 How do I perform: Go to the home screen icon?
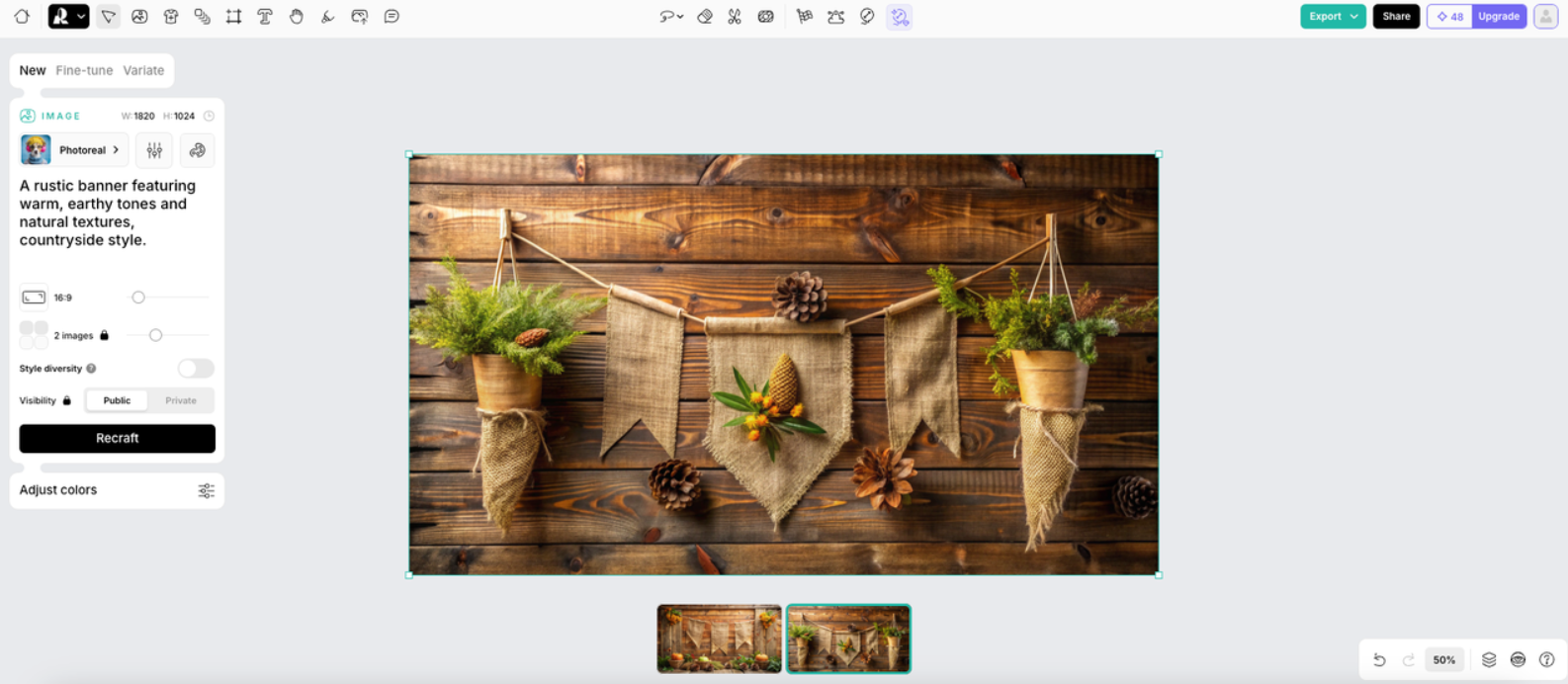point(22,16)
